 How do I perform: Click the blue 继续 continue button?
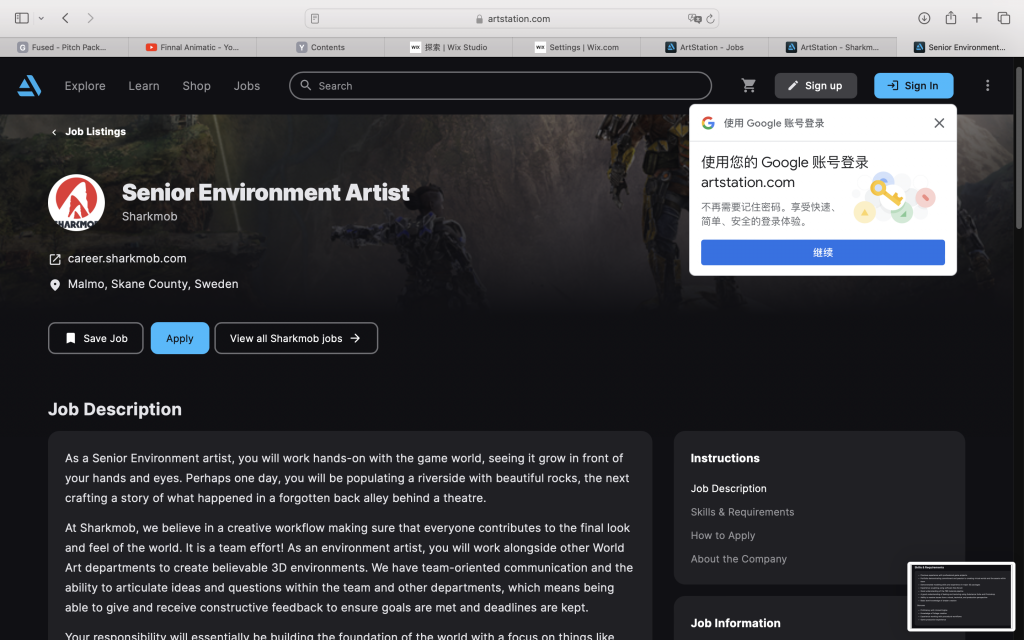pyautogui.click(x=823, y=252)
